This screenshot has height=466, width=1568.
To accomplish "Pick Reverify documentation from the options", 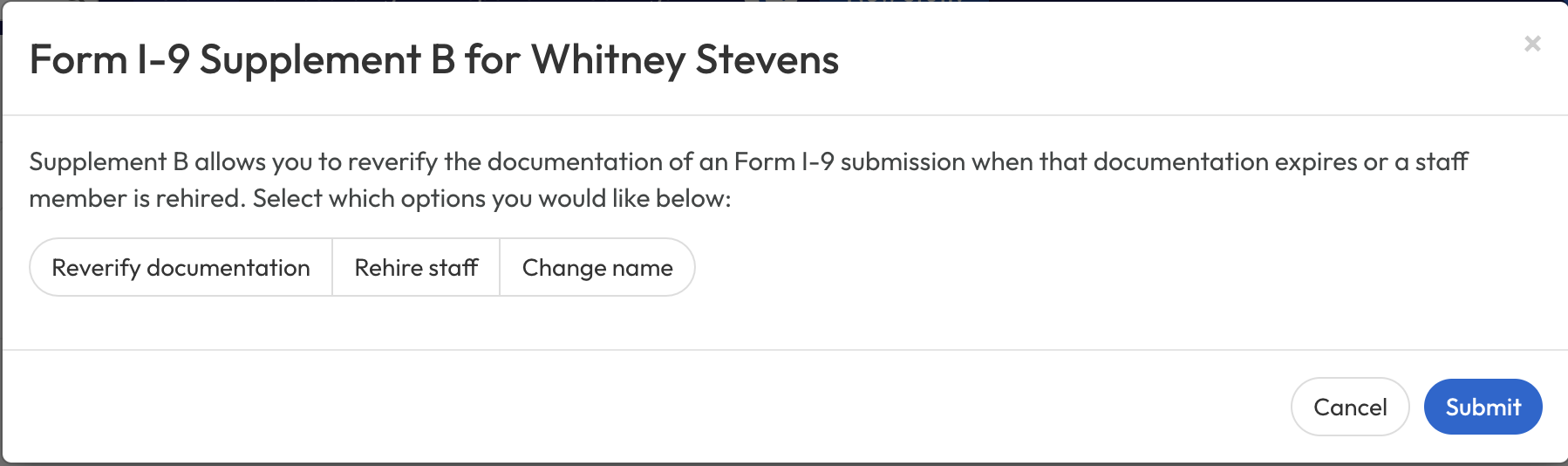I will click(x=181, y=268).
